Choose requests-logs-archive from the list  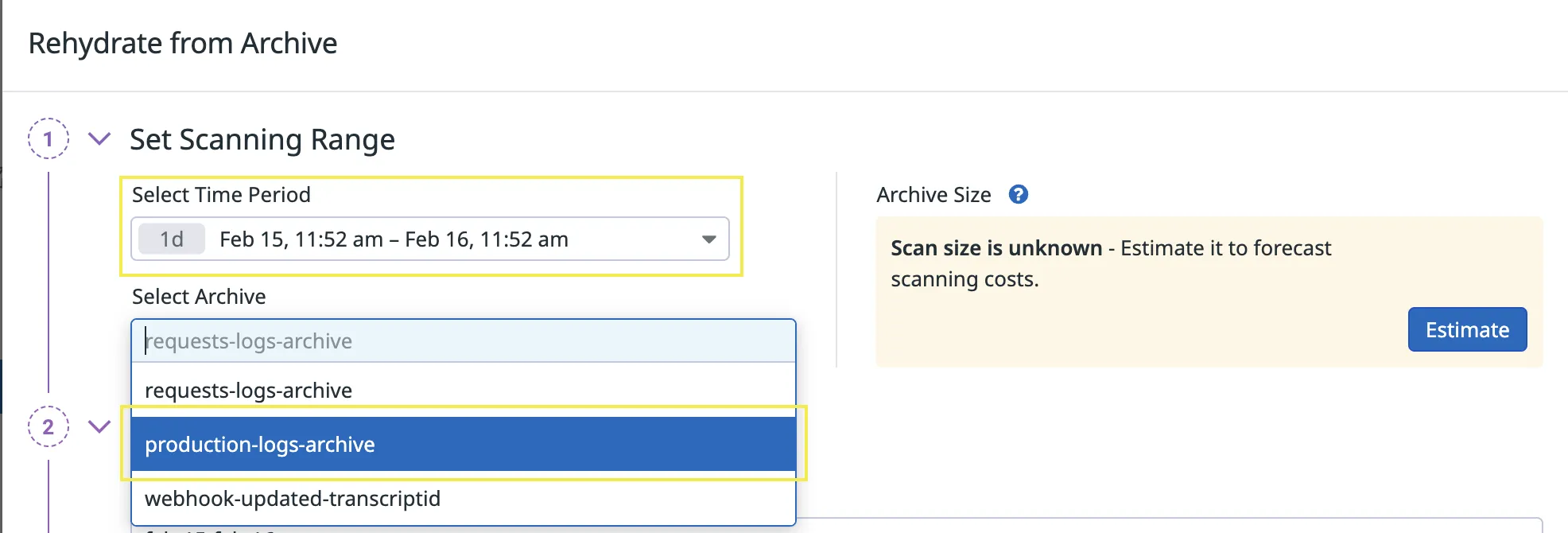point(248,391)
